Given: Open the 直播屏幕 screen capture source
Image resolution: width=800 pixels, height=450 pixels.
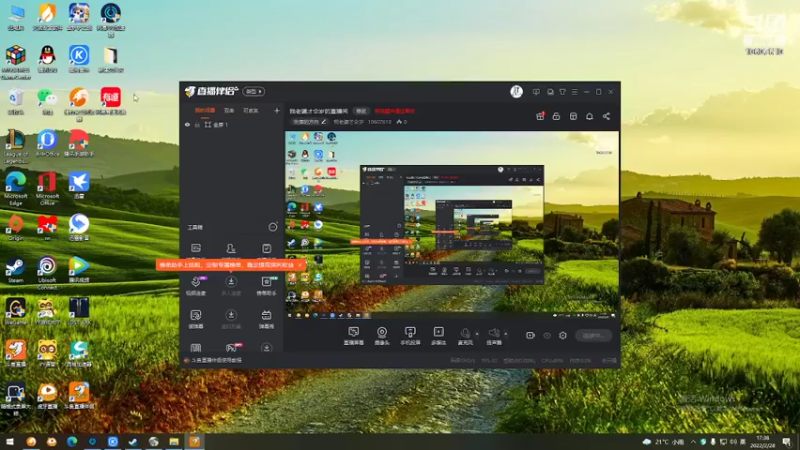Looking at the screenshot, I should click(354, 336).
